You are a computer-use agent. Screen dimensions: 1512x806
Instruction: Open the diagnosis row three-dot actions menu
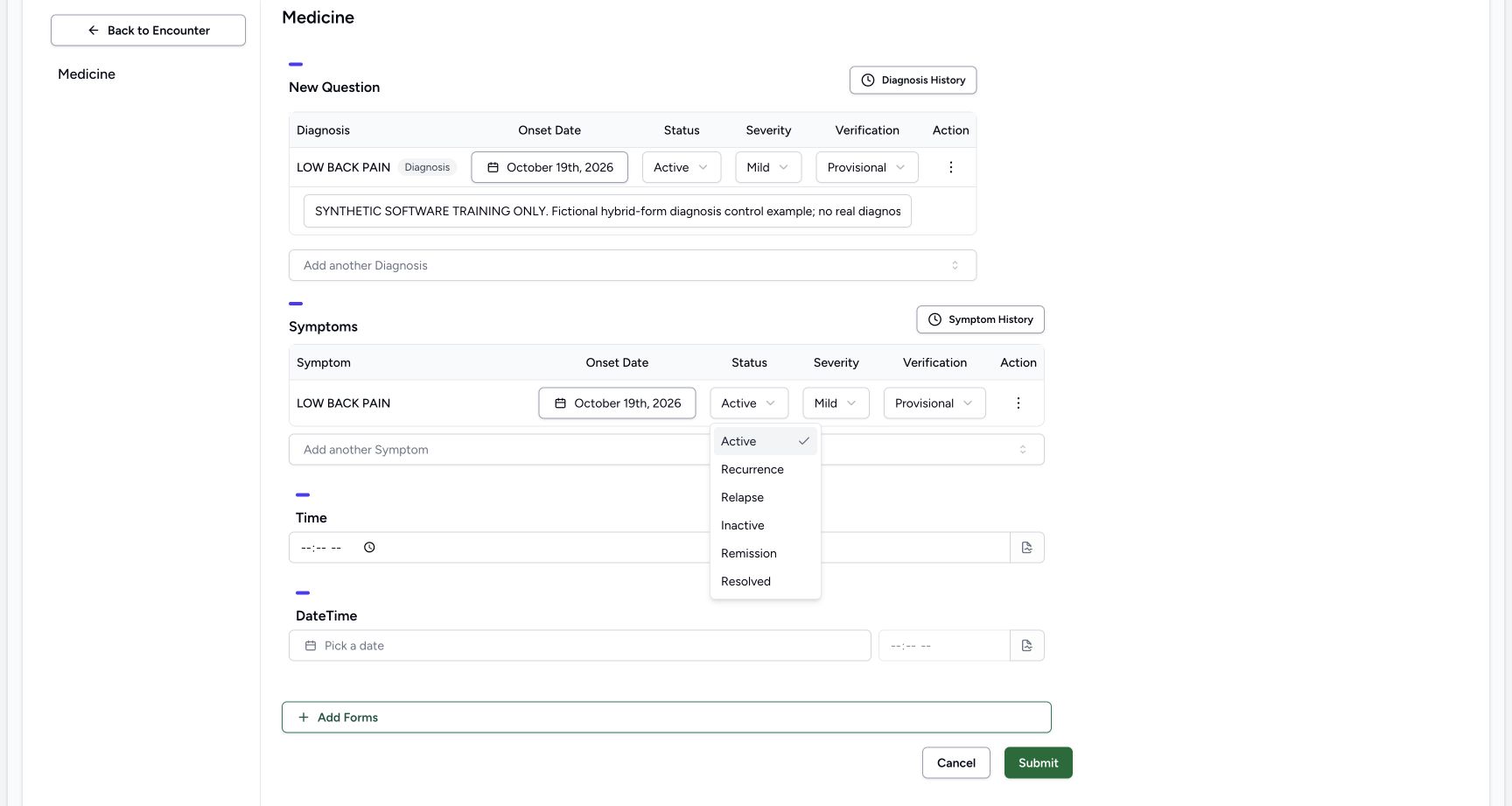point(951,167)
